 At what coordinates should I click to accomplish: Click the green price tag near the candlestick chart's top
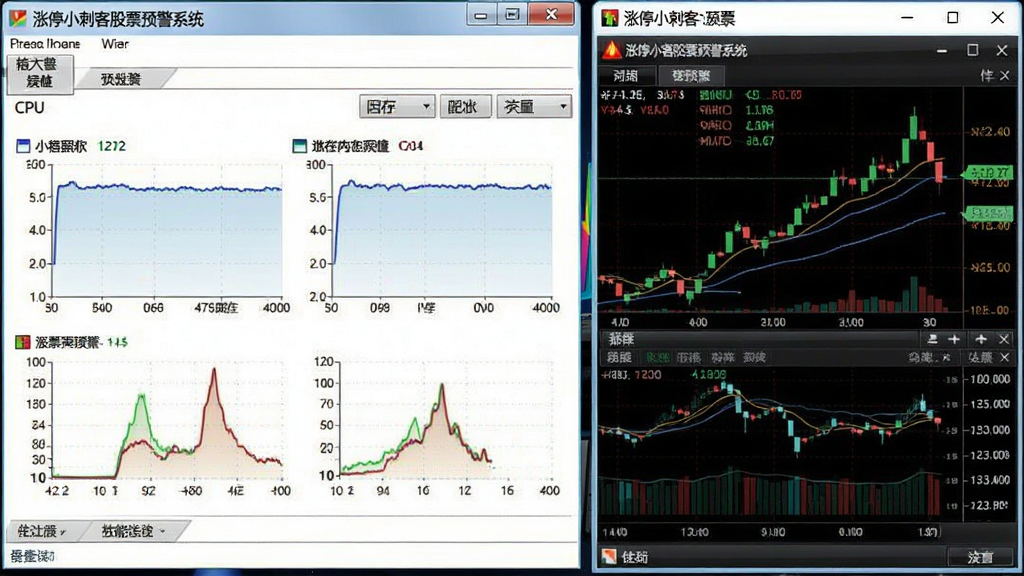987,173
